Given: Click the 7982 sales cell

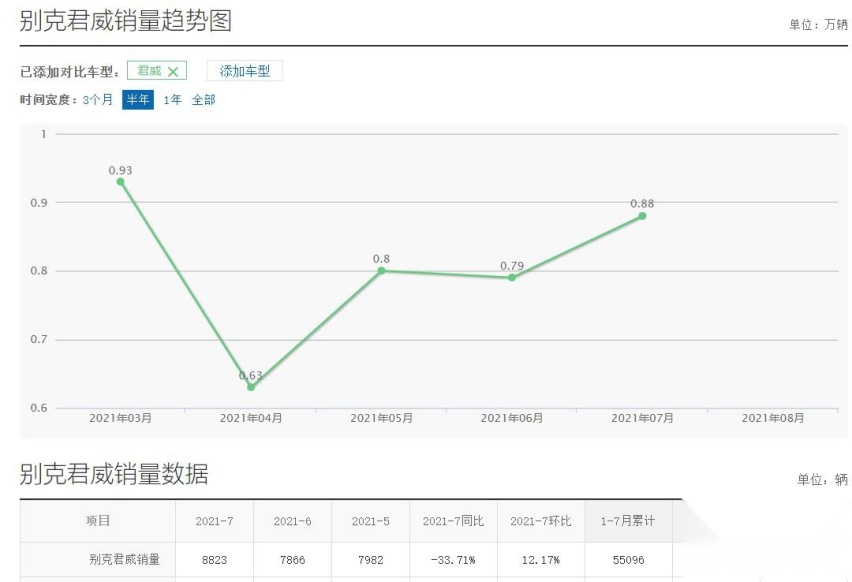Looking at the screenshot, I should pyautogui.click(x=371, y=560).
